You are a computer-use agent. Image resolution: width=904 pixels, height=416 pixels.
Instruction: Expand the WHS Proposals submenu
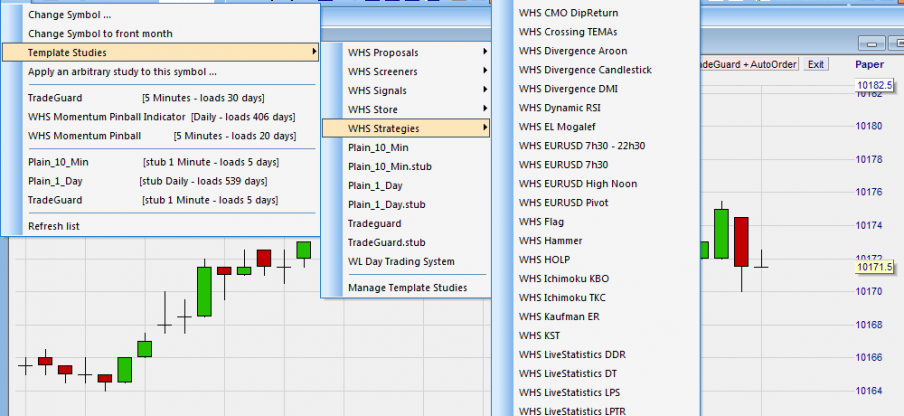(x=405, y=52)
